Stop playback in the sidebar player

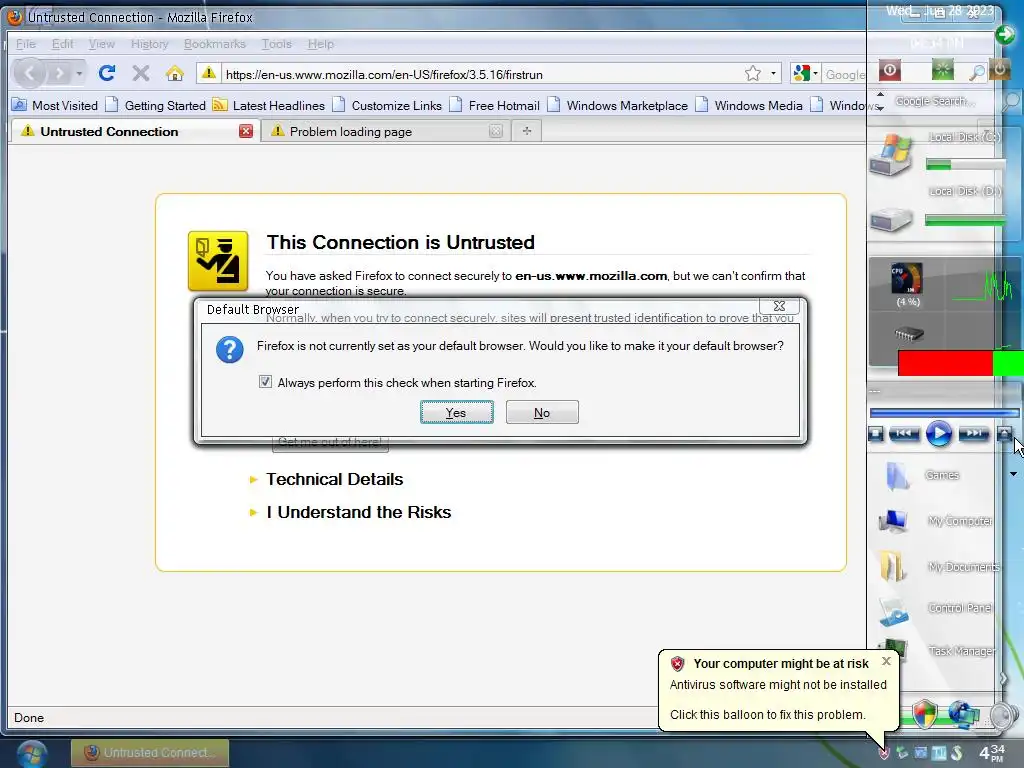[x=876, y=434]
